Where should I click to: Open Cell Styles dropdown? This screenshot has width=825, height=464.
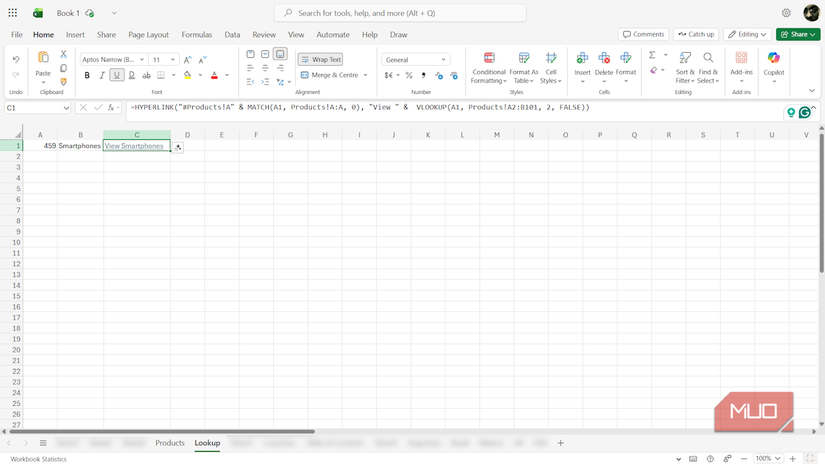click(551, 68)
